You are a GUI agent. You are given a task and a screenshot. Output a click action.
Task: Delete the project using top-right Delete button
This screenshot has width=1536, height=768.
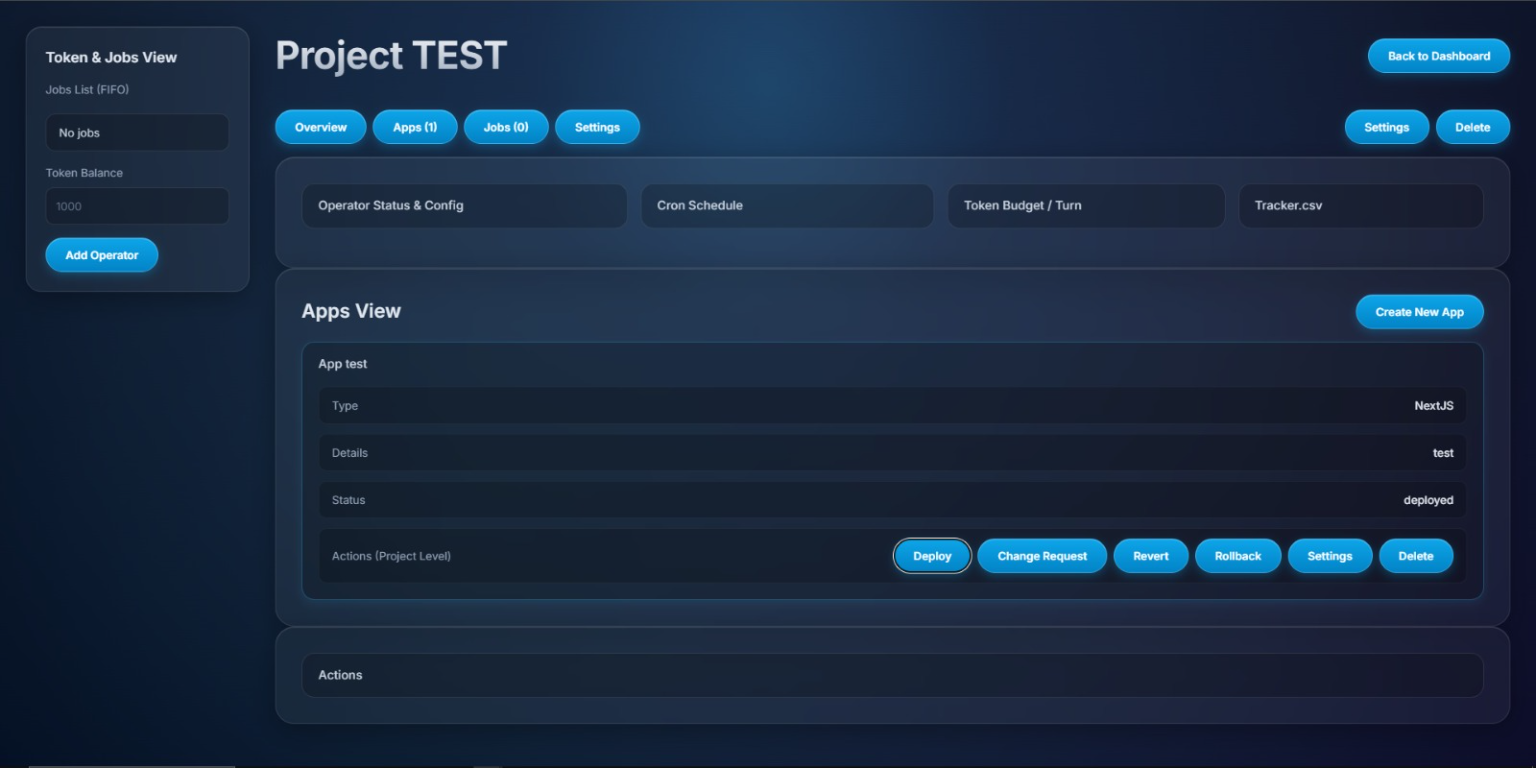click(1472, 127)
